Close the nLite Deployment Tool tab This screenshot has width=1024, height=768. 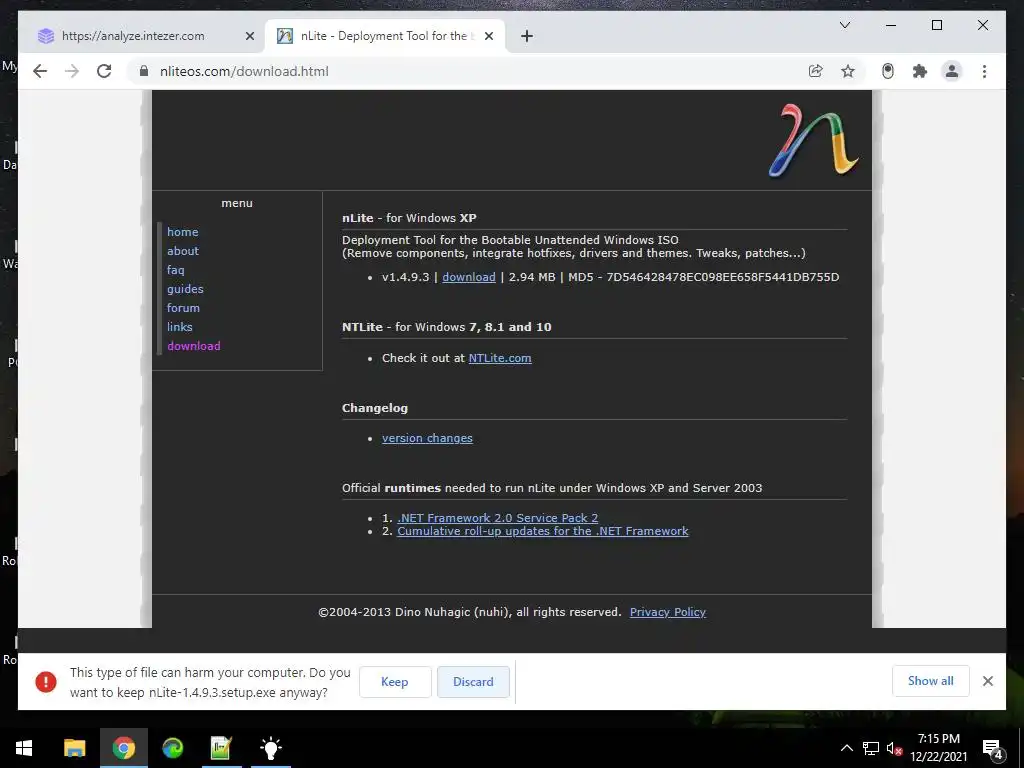click(x=488, y=36)
